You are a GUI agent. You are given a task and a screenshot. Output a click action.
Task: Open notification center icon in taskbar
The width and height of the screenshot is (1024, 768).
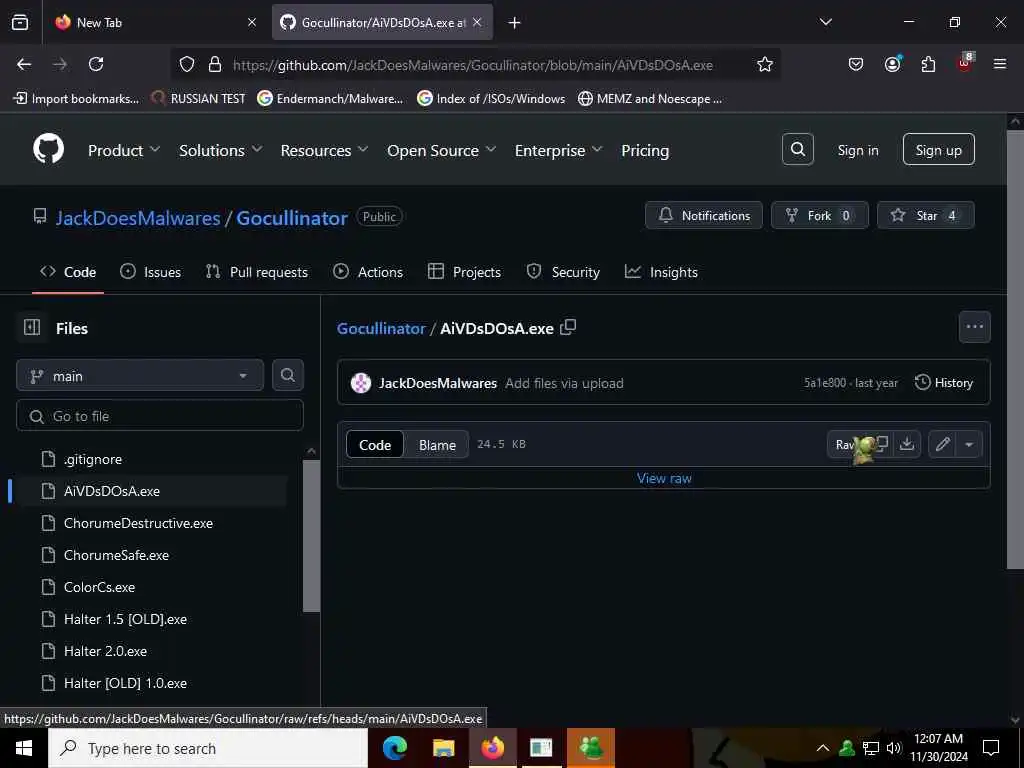click(991, 748)
